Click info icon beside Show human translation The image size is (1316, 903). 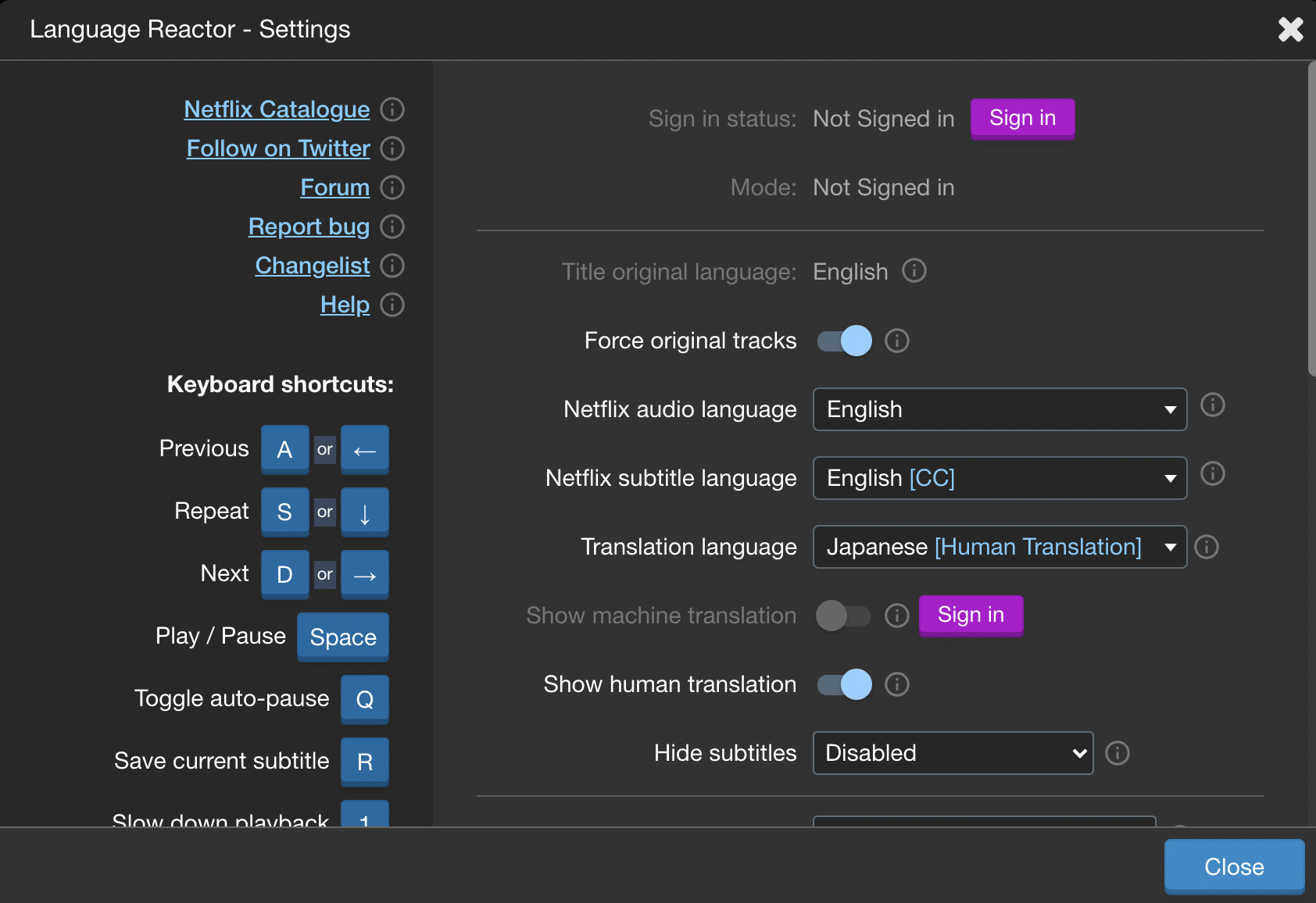tap(897, 684)
